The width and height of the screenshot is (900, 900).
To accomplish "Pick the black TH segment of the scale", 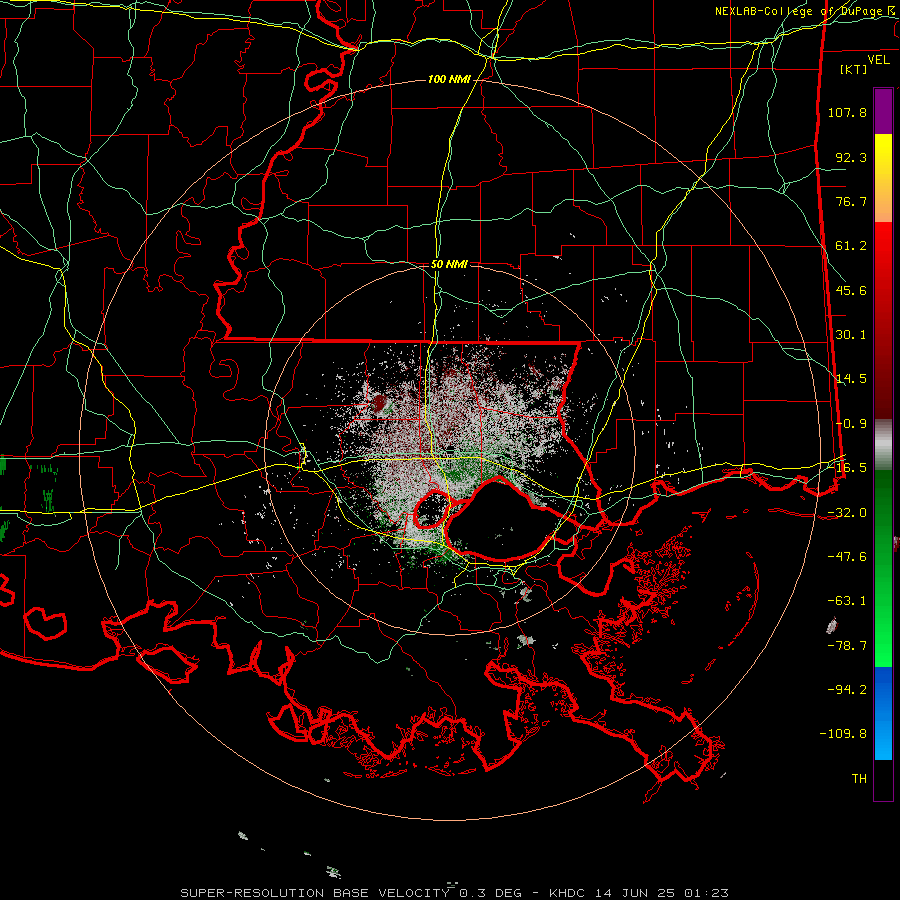I will (x=883, y=779).
